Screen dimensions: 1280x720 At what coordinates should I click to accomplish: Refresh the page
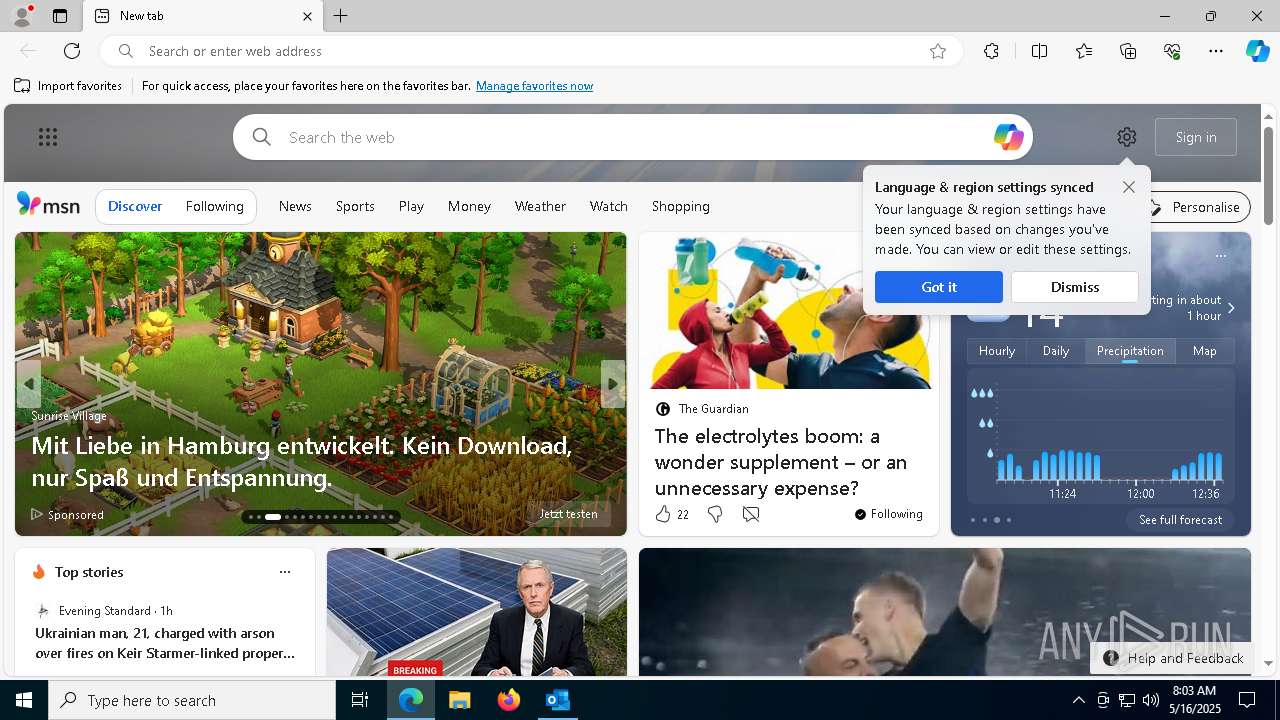coord(72,51)
